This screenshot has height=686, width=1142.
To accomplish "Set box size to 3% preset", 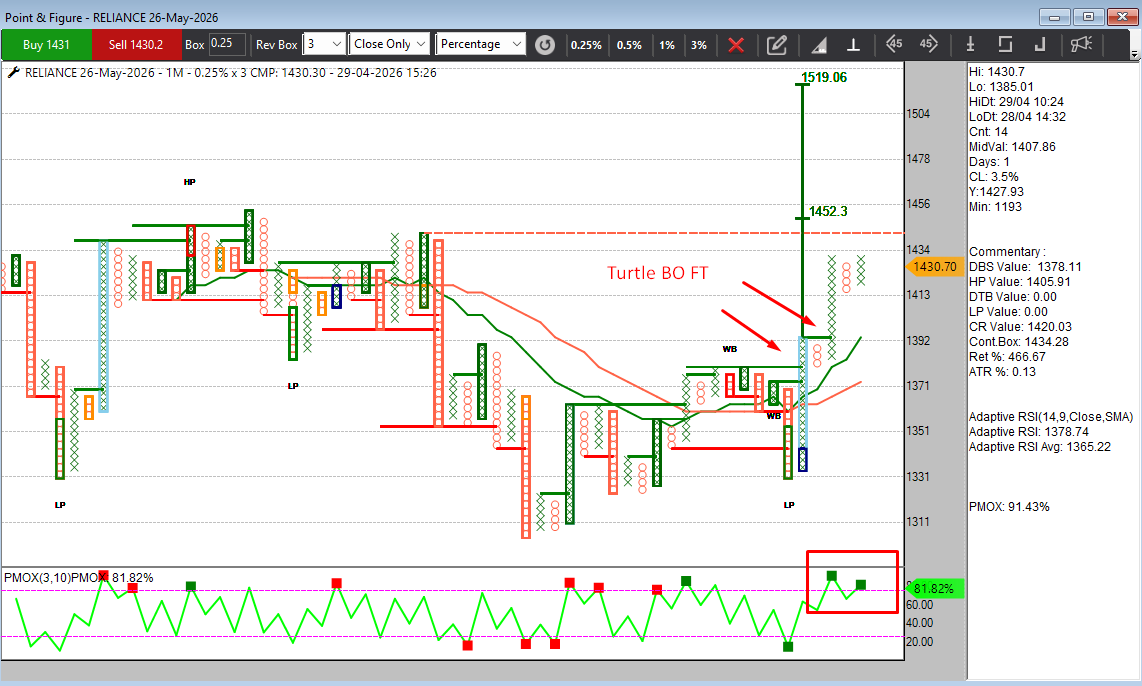I will 699,45.
